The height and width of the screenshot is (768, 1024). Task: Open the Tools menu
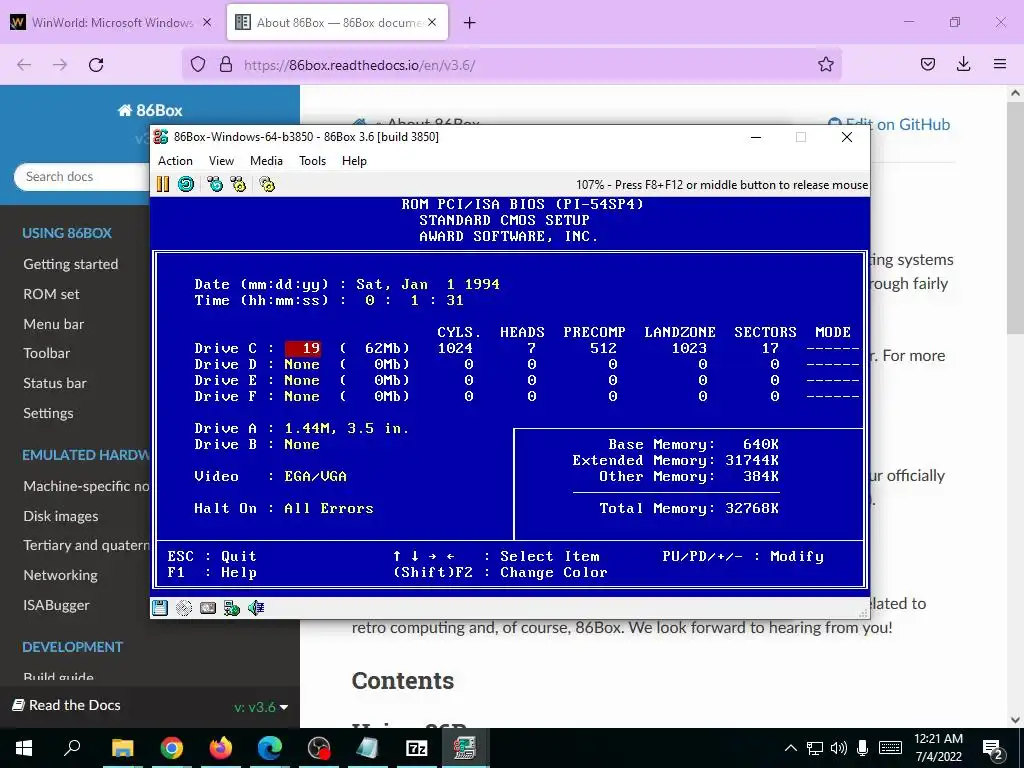click(312, 161)
